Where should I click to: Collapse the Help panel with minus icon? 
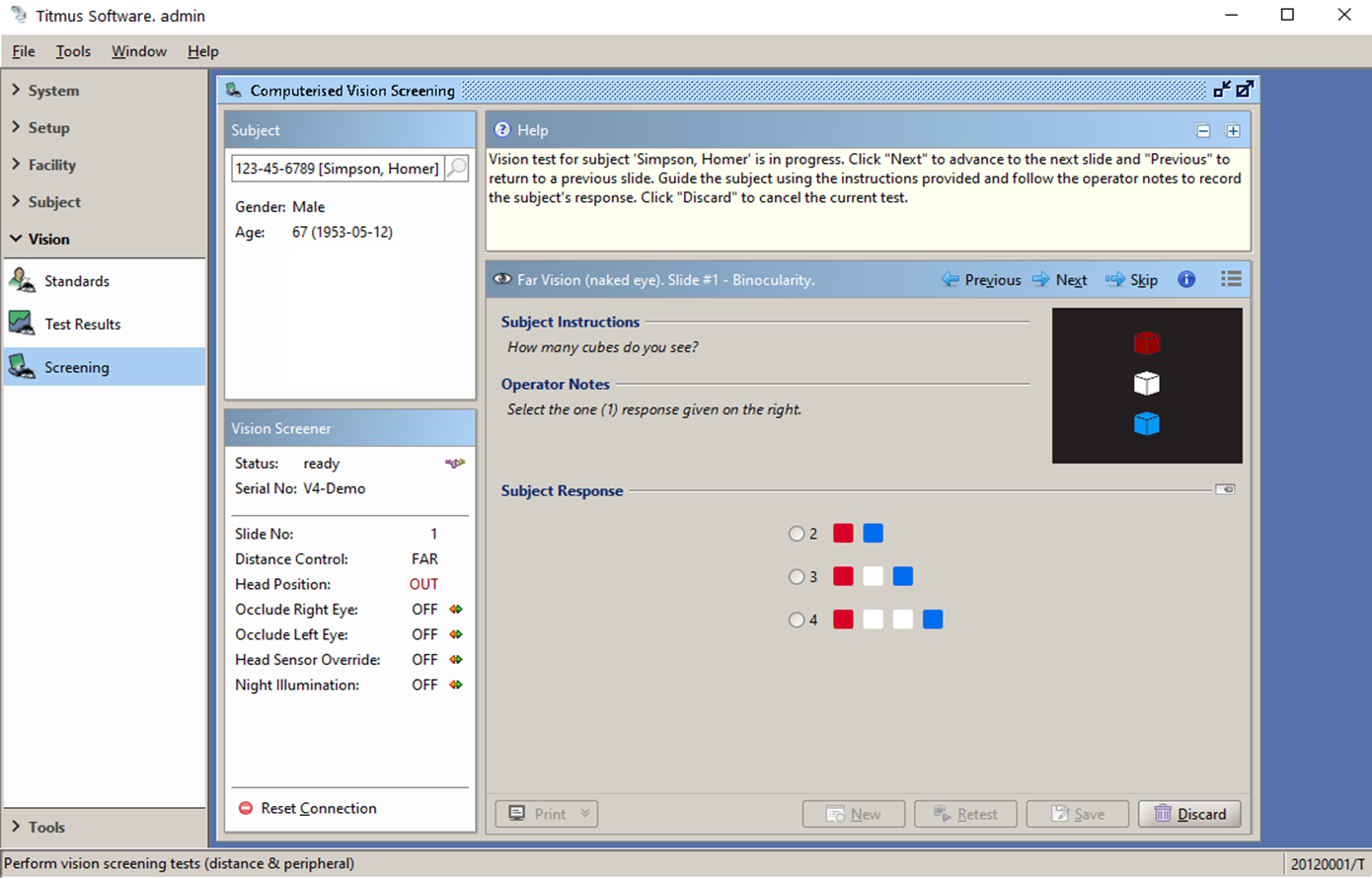point(1202,131)
